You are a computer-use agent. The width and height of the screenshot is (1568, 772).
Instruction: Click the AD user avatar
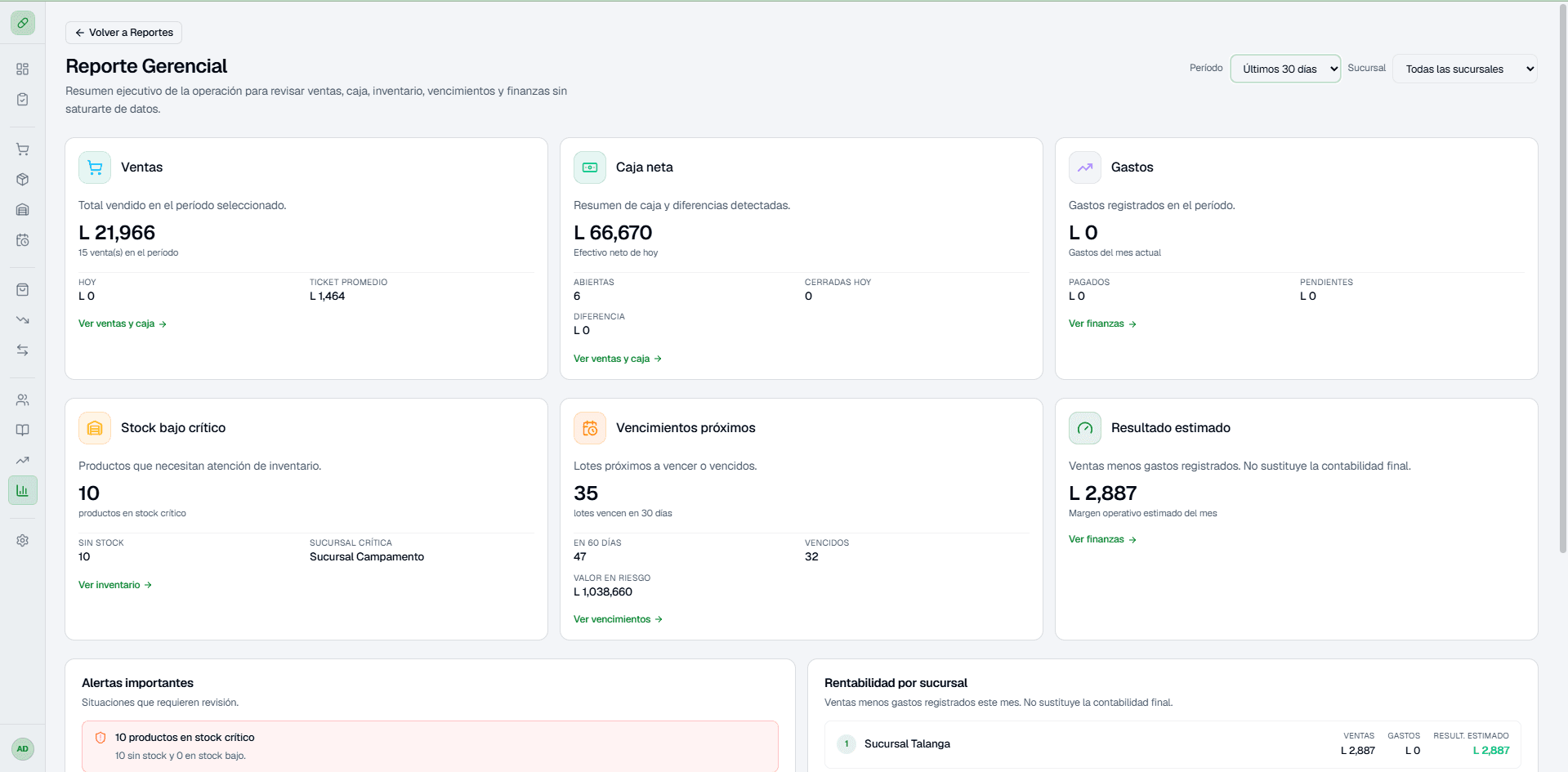point(23,749)
